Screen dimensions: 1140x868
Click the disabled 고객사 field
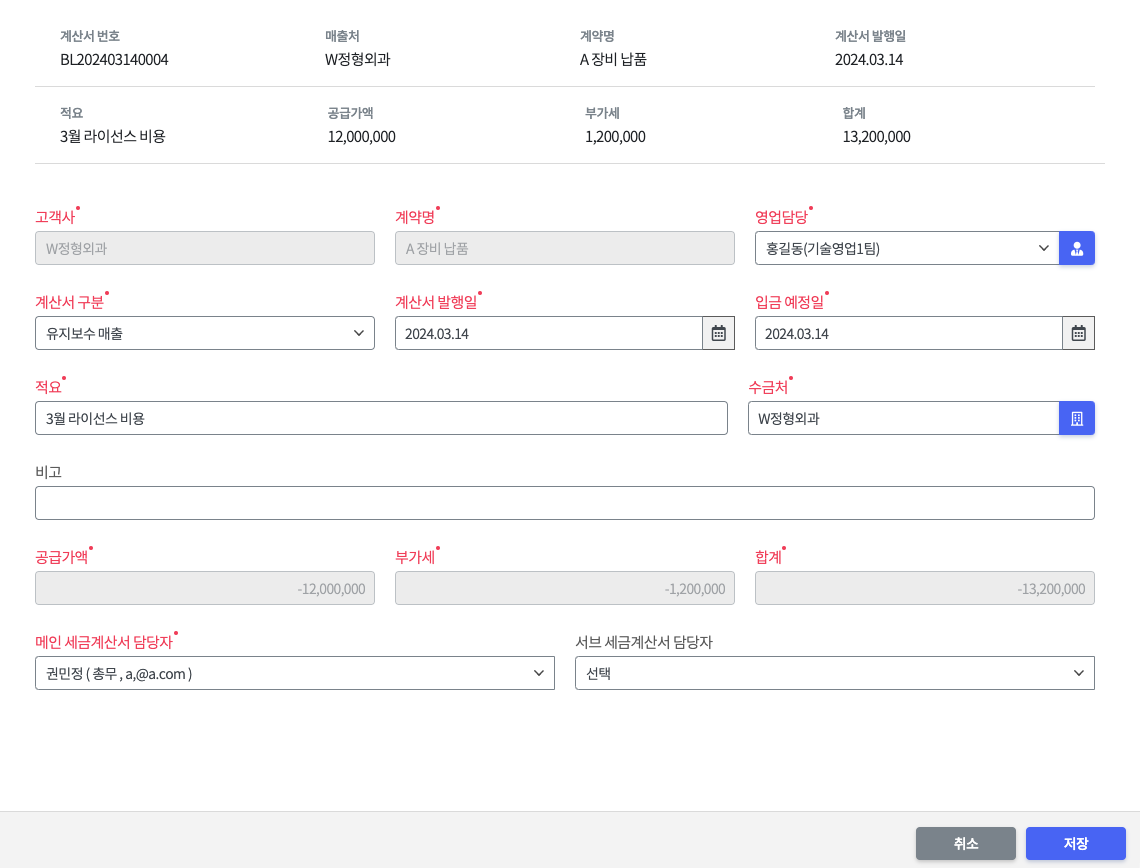[205, 248]
